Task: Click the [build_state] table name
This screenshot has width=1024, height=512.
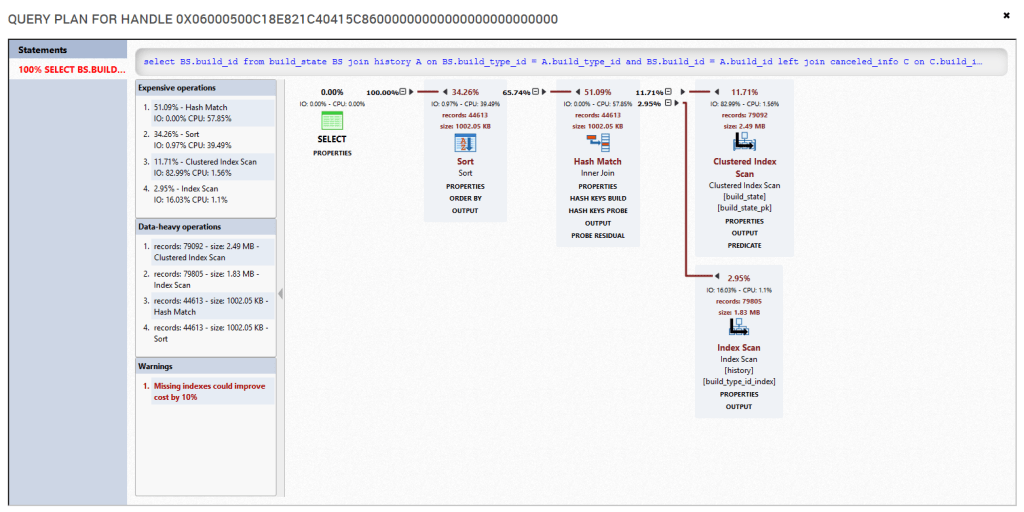Action: click(744, 197)
